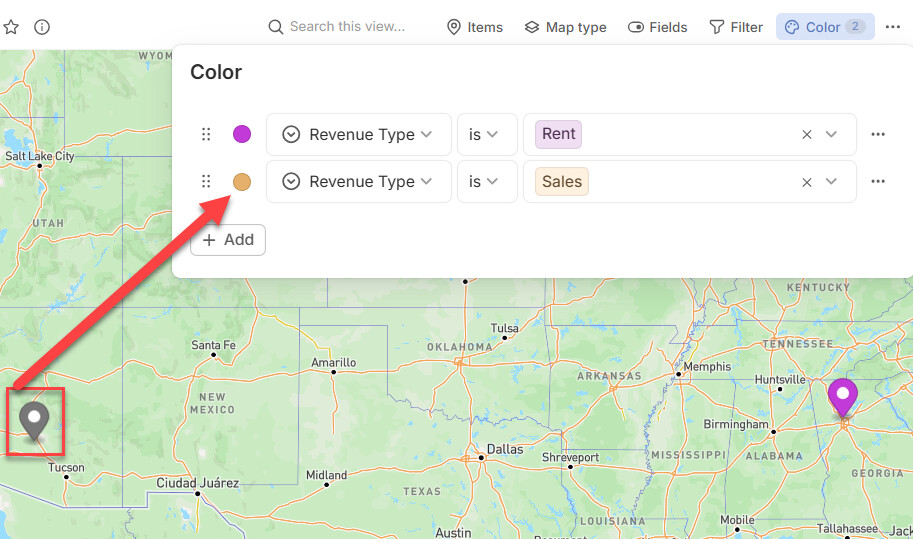Click the Sales value tag
This screenshot has width=913, height=539.
coord(562,182)
